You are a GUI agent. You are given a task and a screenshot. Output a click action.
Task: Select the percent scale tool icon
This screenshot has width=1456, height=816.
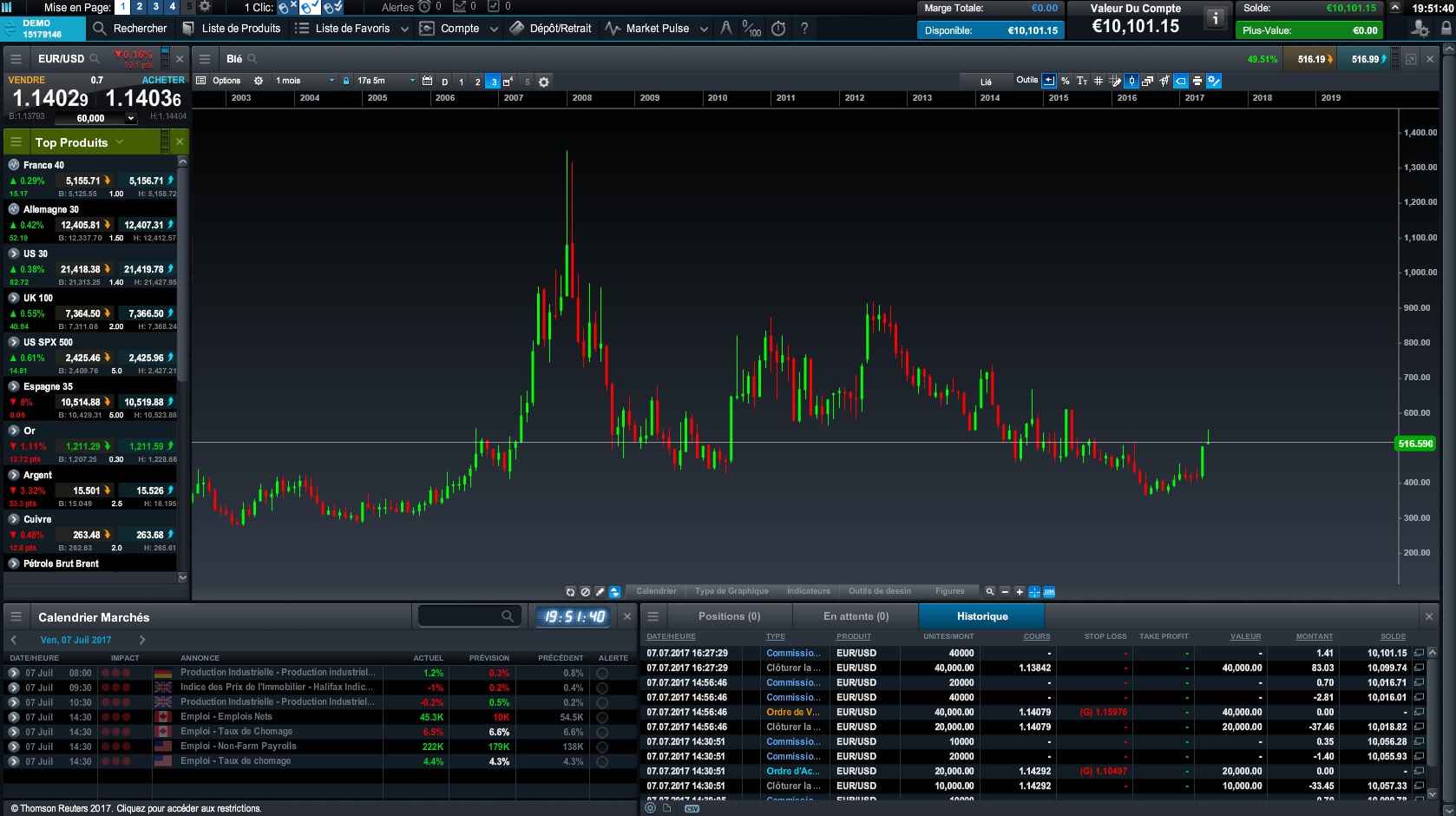click(1066, 81)
